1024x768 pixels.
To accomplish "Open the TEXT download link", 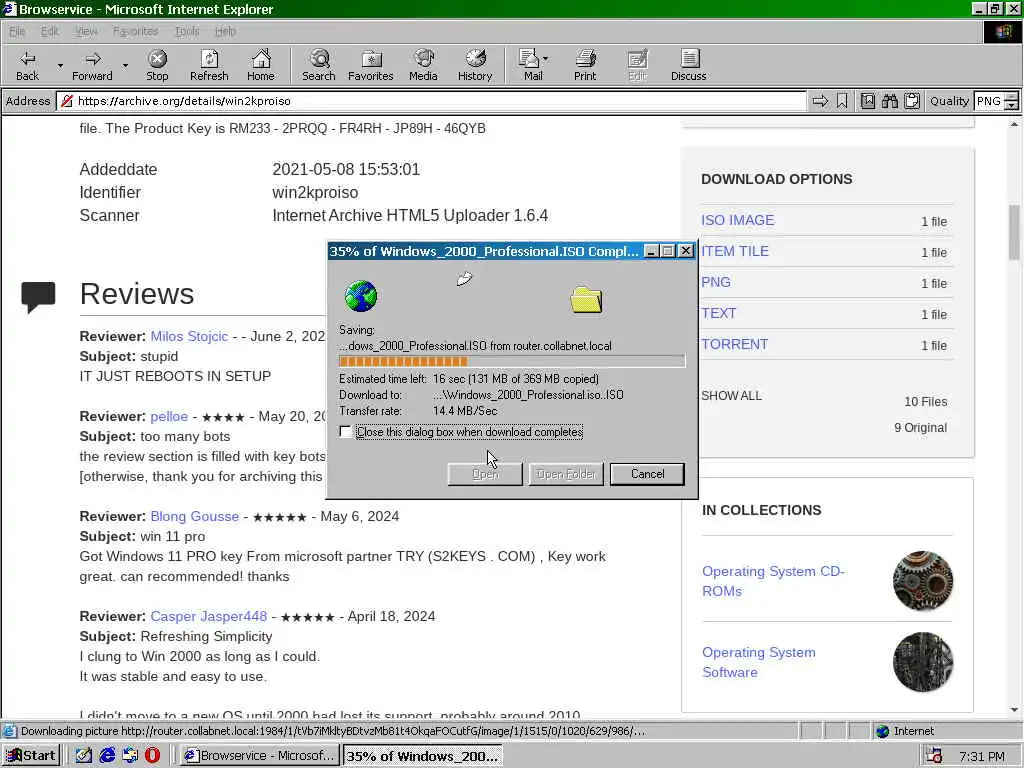I will pos(718,313).
